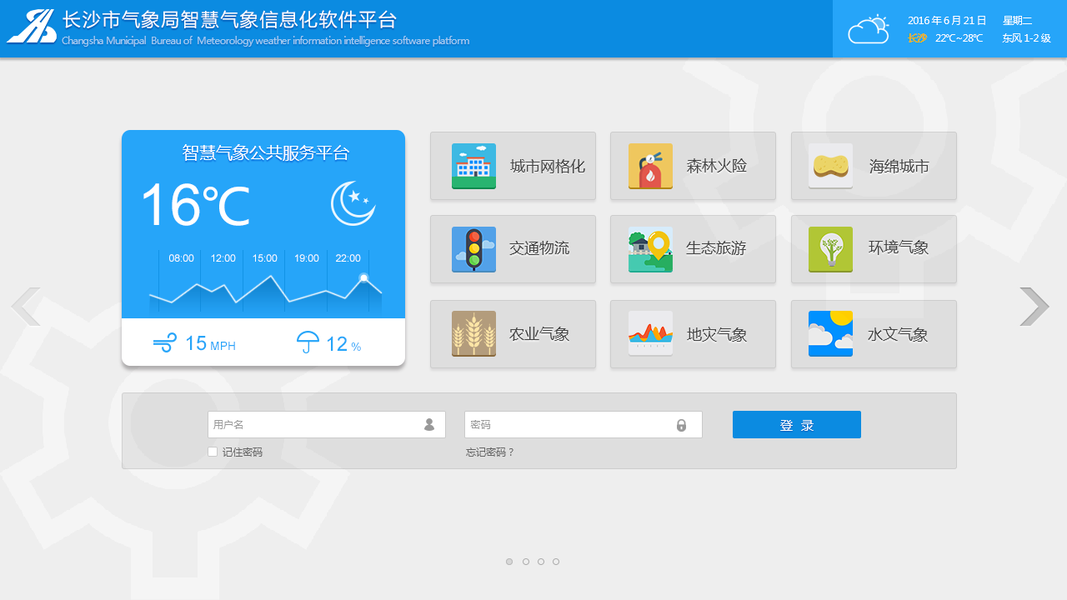Click the 星期二 weekday text
This screenshot has width=1067, height=600.
1017,20
